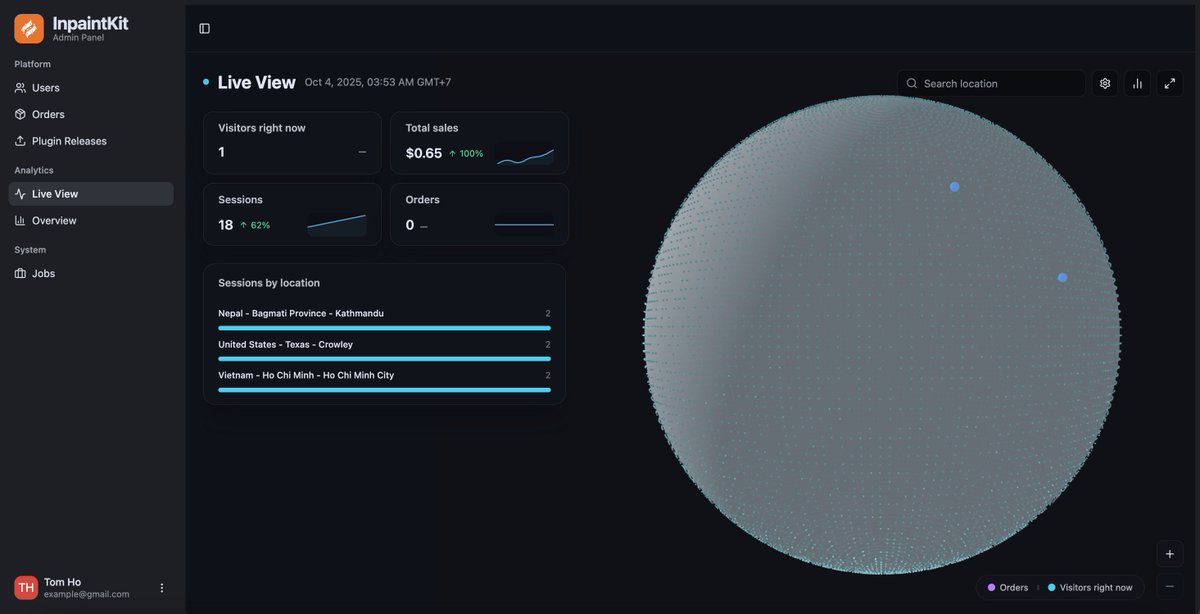The height and width of the screenshot is (614, 1200).
Task: Zoom in the globe with plus
Action: click(1170, 553)
